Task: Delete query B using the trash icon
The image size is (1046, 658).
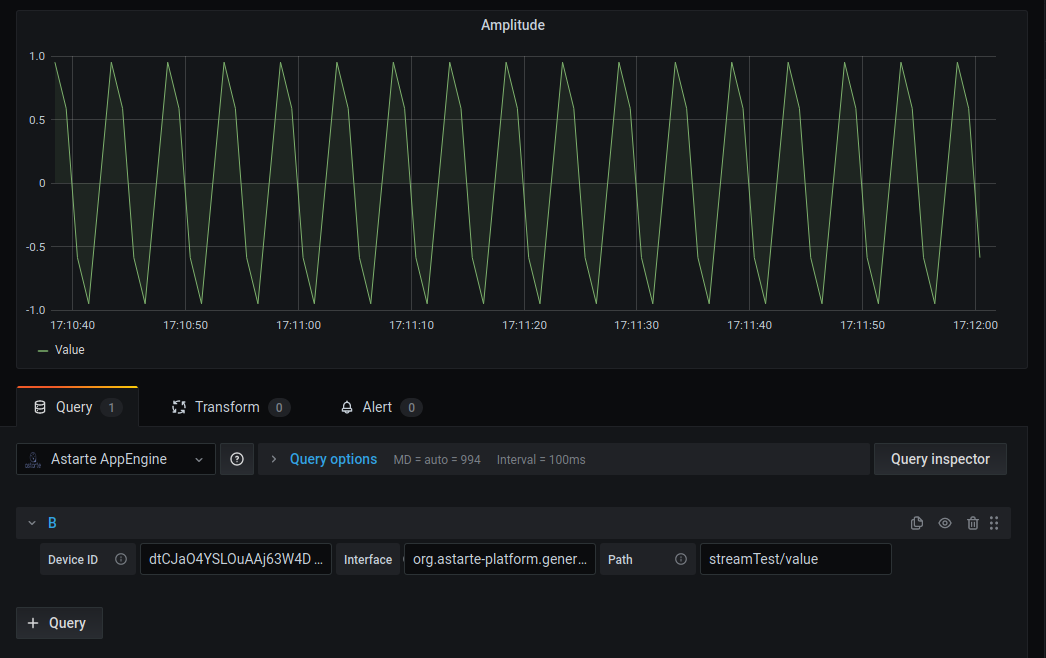Action: point(973,523)
